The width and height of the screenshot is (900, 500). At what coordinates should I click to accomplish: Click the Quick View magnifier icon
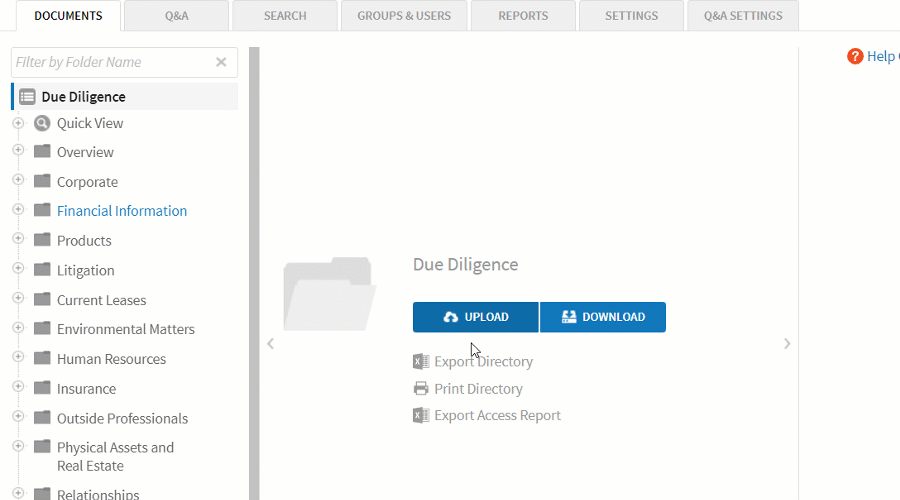(x=42, y=124)
